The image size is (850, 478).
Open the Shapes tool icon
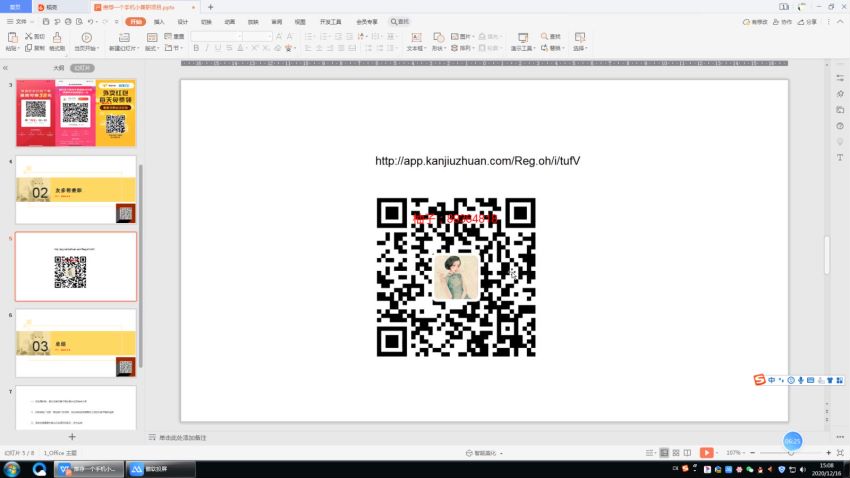coord(438,37)
